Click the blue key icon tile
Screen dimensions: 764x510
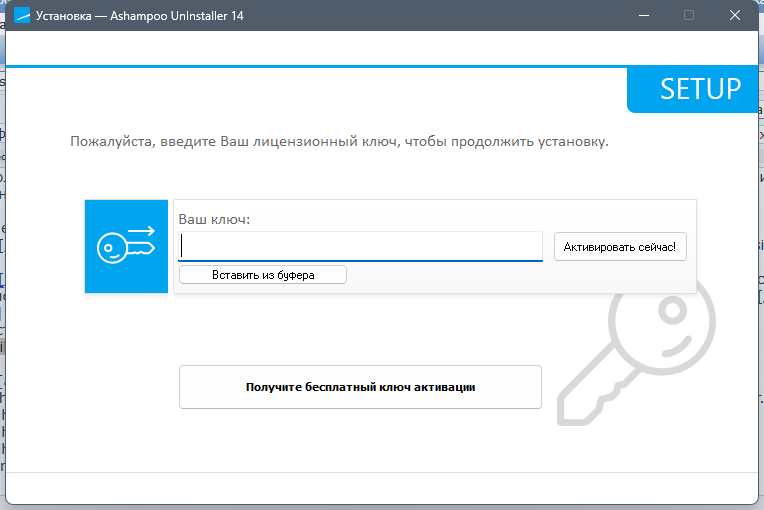tap(126, 246)
